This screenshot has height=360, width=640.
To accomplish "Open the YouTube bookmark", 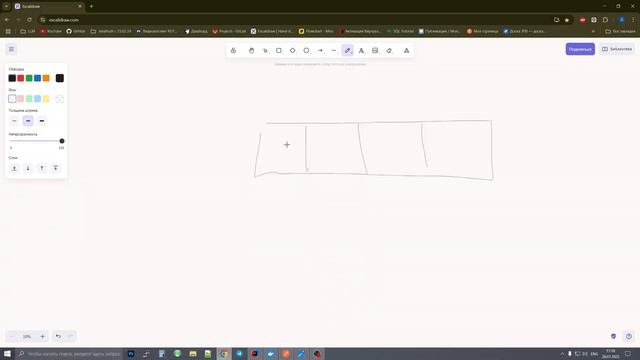I will [x=51, y=31].
